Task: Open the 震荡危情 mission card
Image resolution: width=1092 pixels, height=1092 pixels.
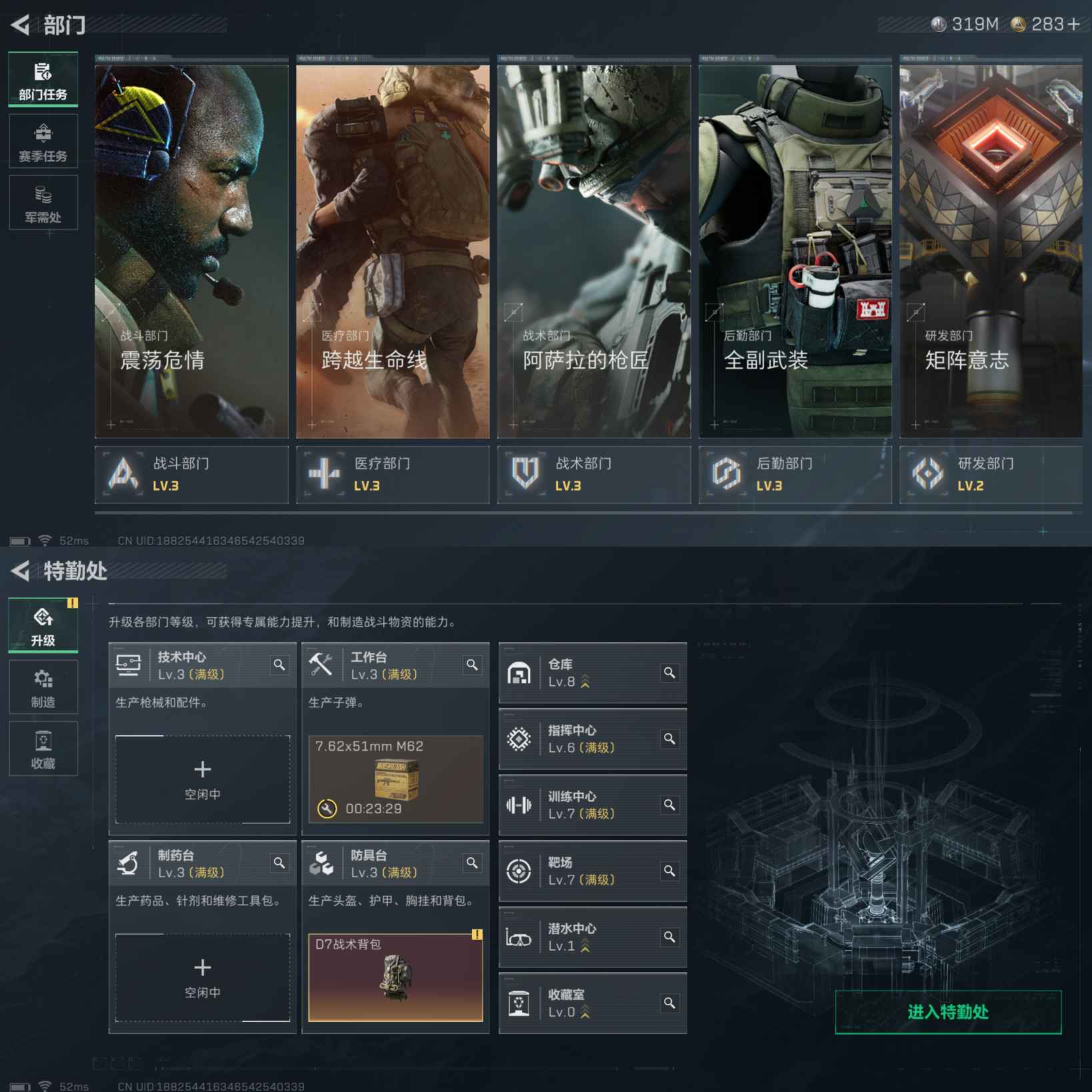Action: pyautogui.click(x=191, y=250)
